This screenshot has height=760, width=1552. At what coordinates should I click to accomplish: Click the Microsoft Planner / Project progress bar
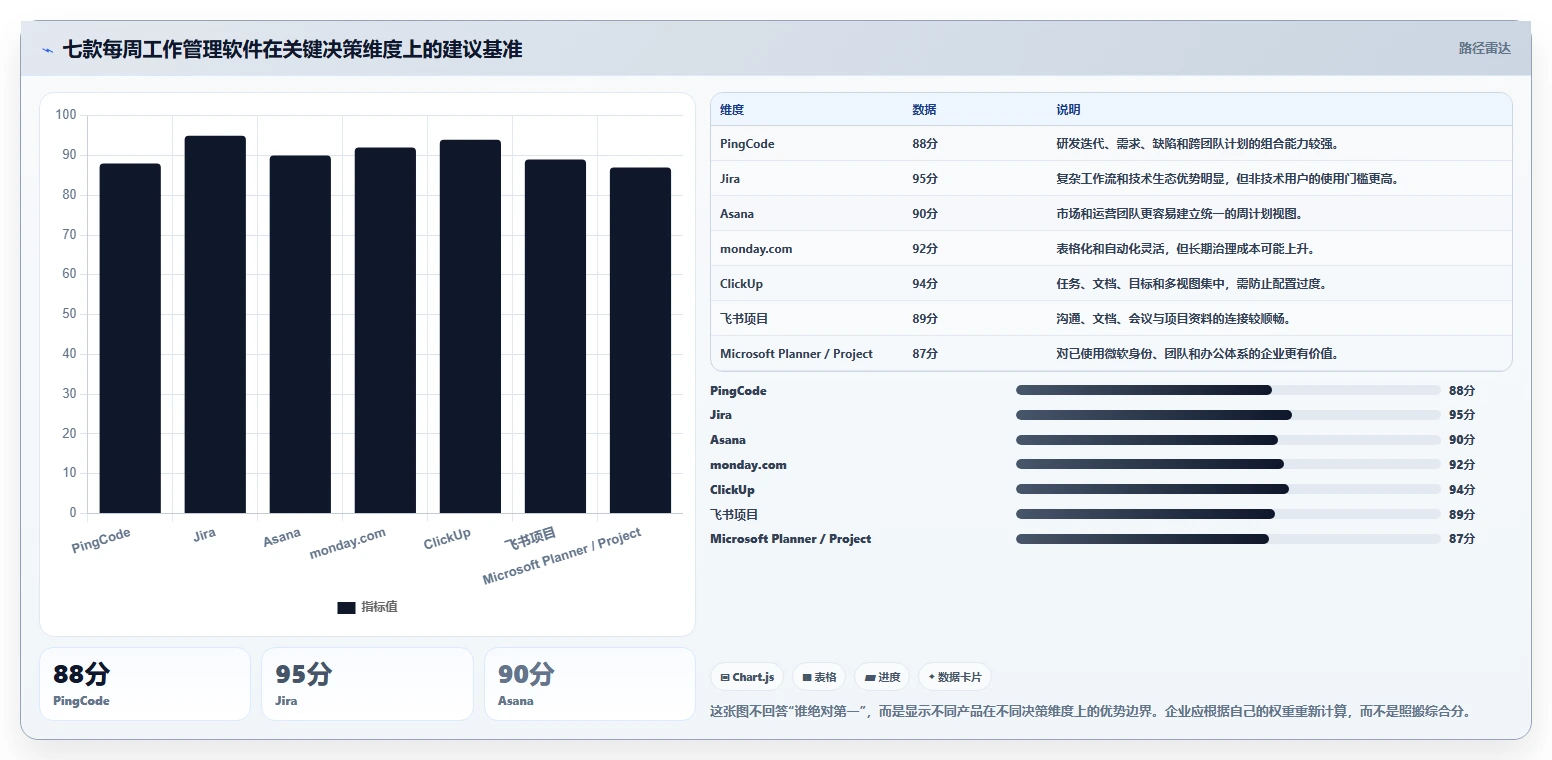pos(1228,539)
